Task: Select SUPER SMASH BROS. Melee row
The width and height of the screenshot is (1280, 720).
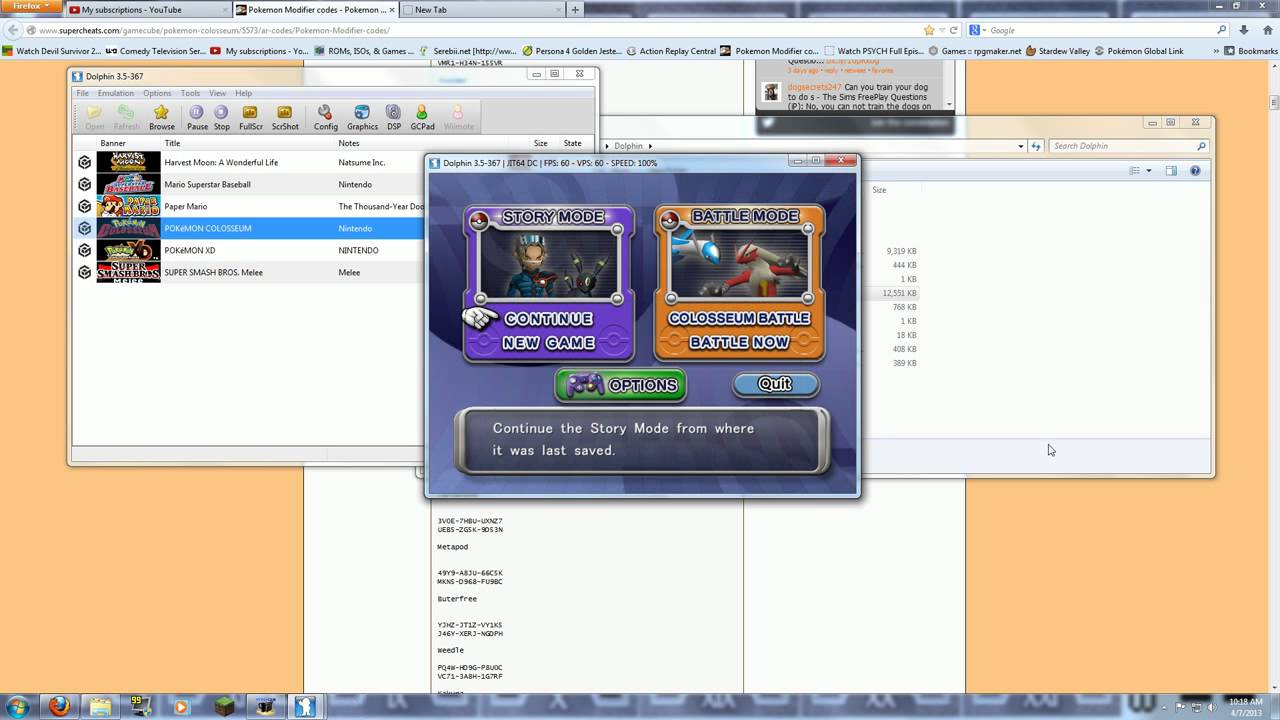Action: click(x=250, y=272)
